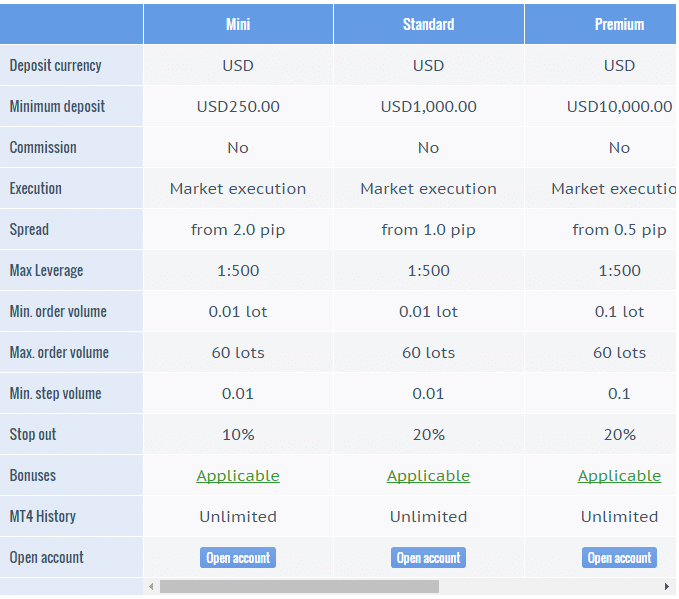Follow the Applicable bonuses link for Mini
Viewport: 679px width, 599px height.
pyautogui.click(x=238, y=476)
